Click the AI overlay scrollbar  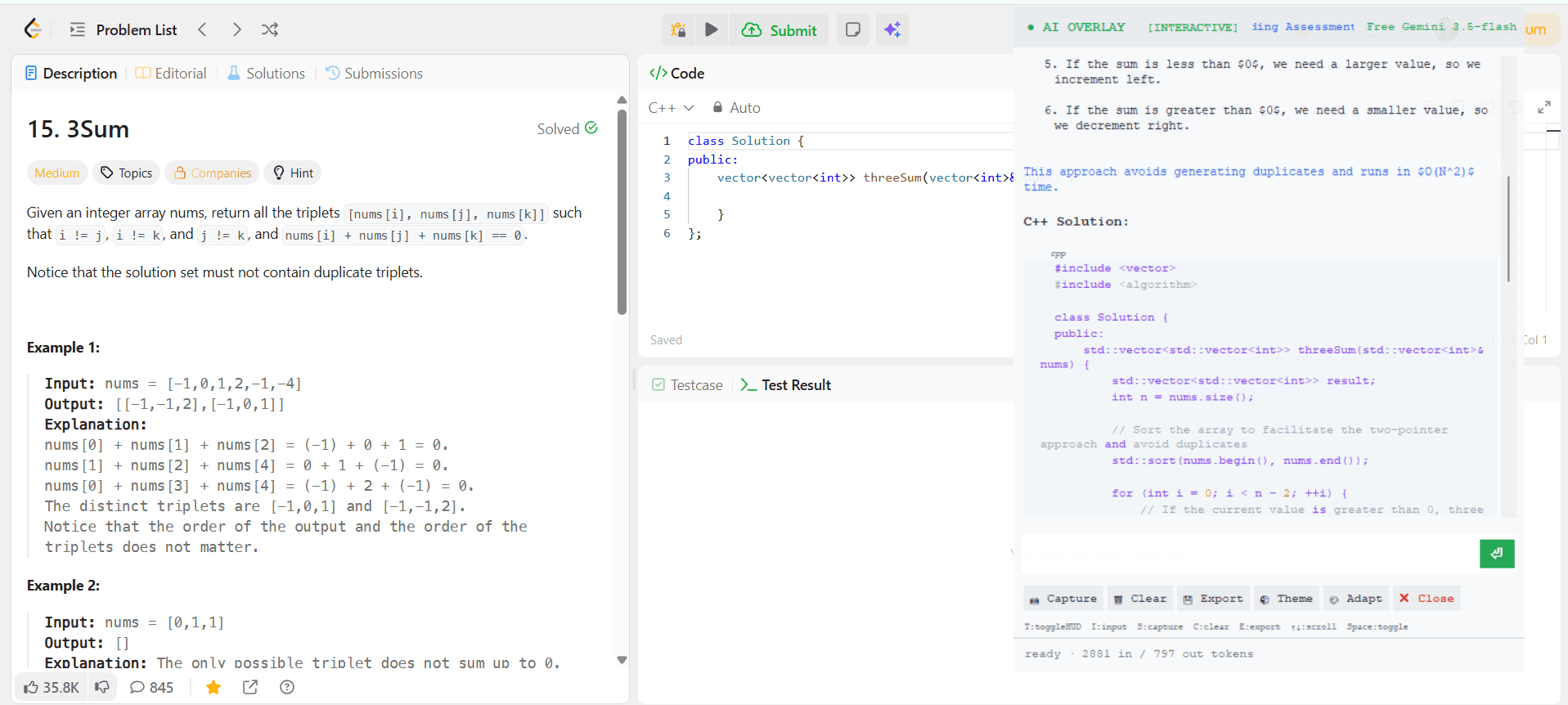pos(1508,229)
